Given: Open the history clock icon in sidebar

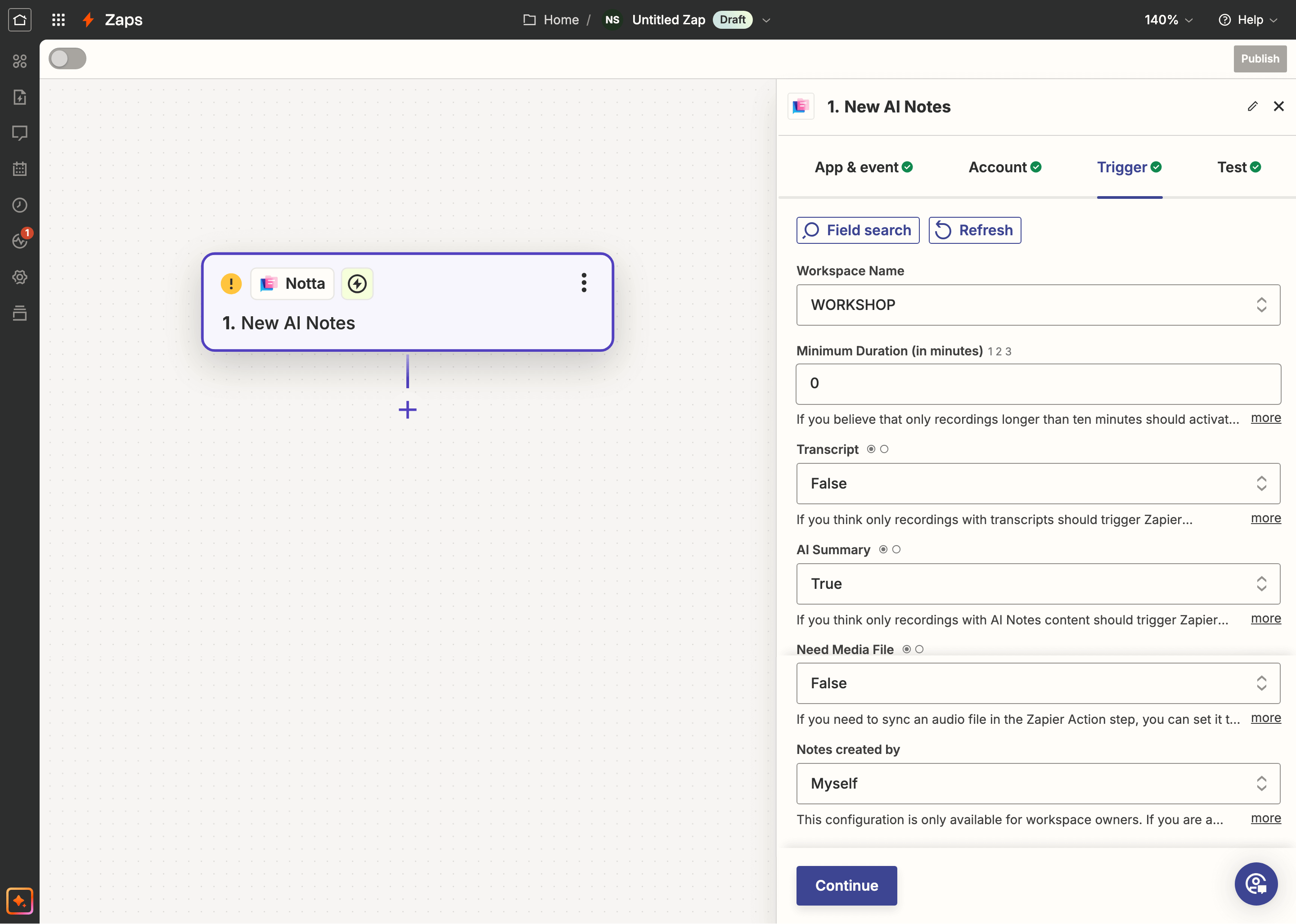Looking at the screenshot, I should pyautogui.click(x=20, y=205).
